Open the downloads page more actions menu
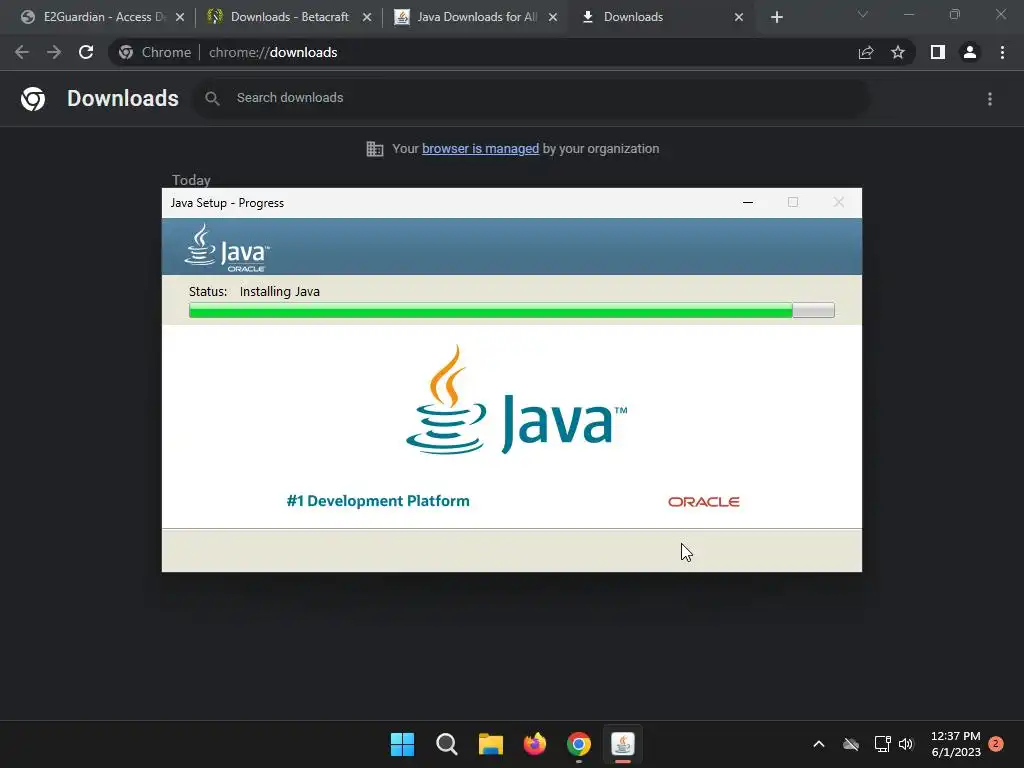The height and width of the screenshot is (768, 1024). click(x=990, y=99)
